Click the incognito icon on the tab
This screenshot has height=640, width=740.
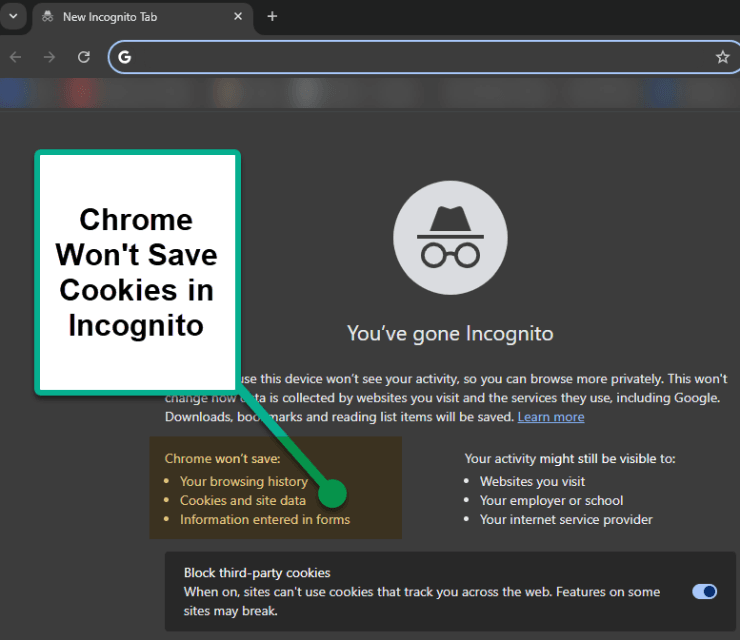pyautogui.click(x=48, y=17)
